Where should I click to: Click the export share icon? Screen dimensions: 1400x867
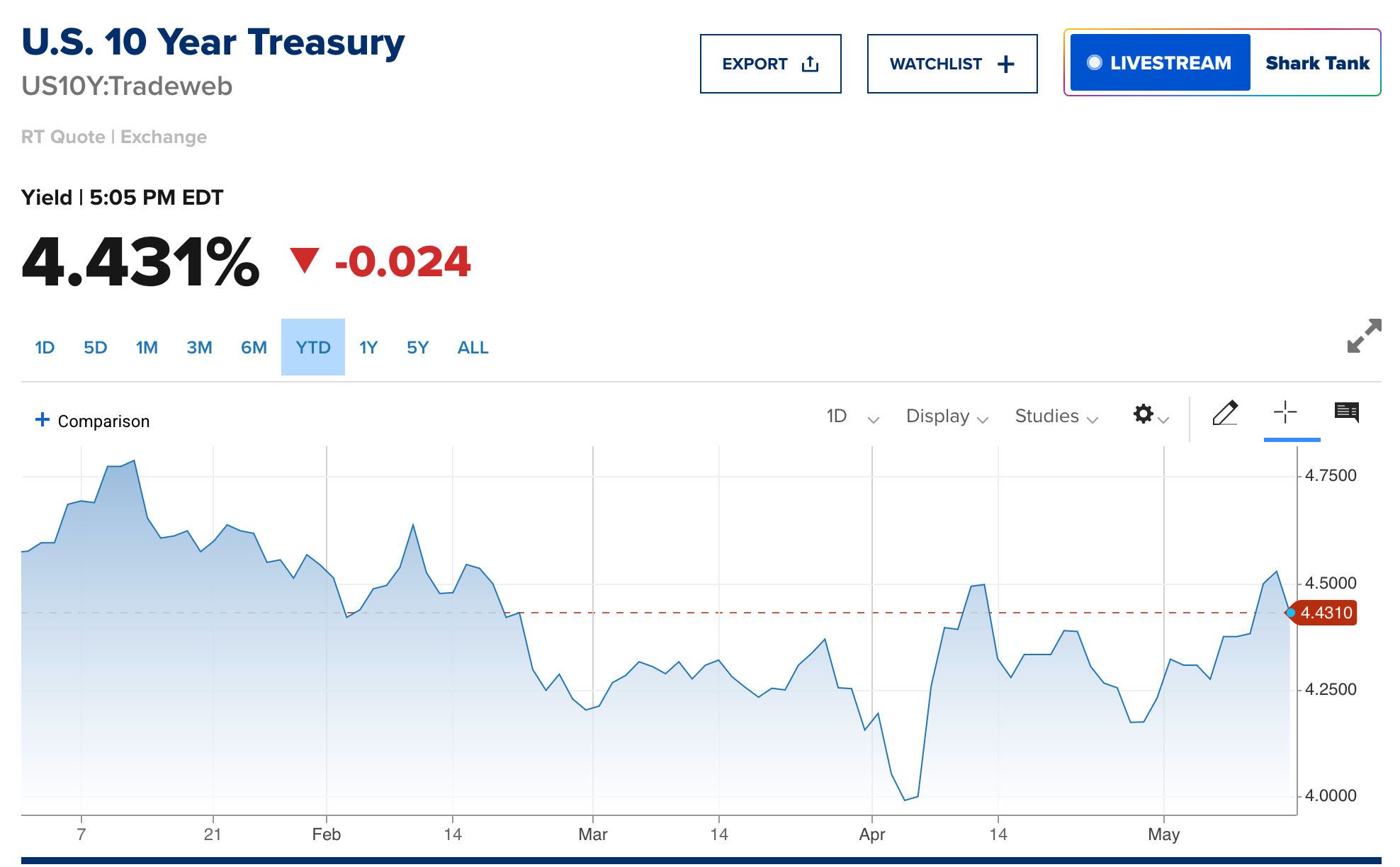tap(810, 64)
